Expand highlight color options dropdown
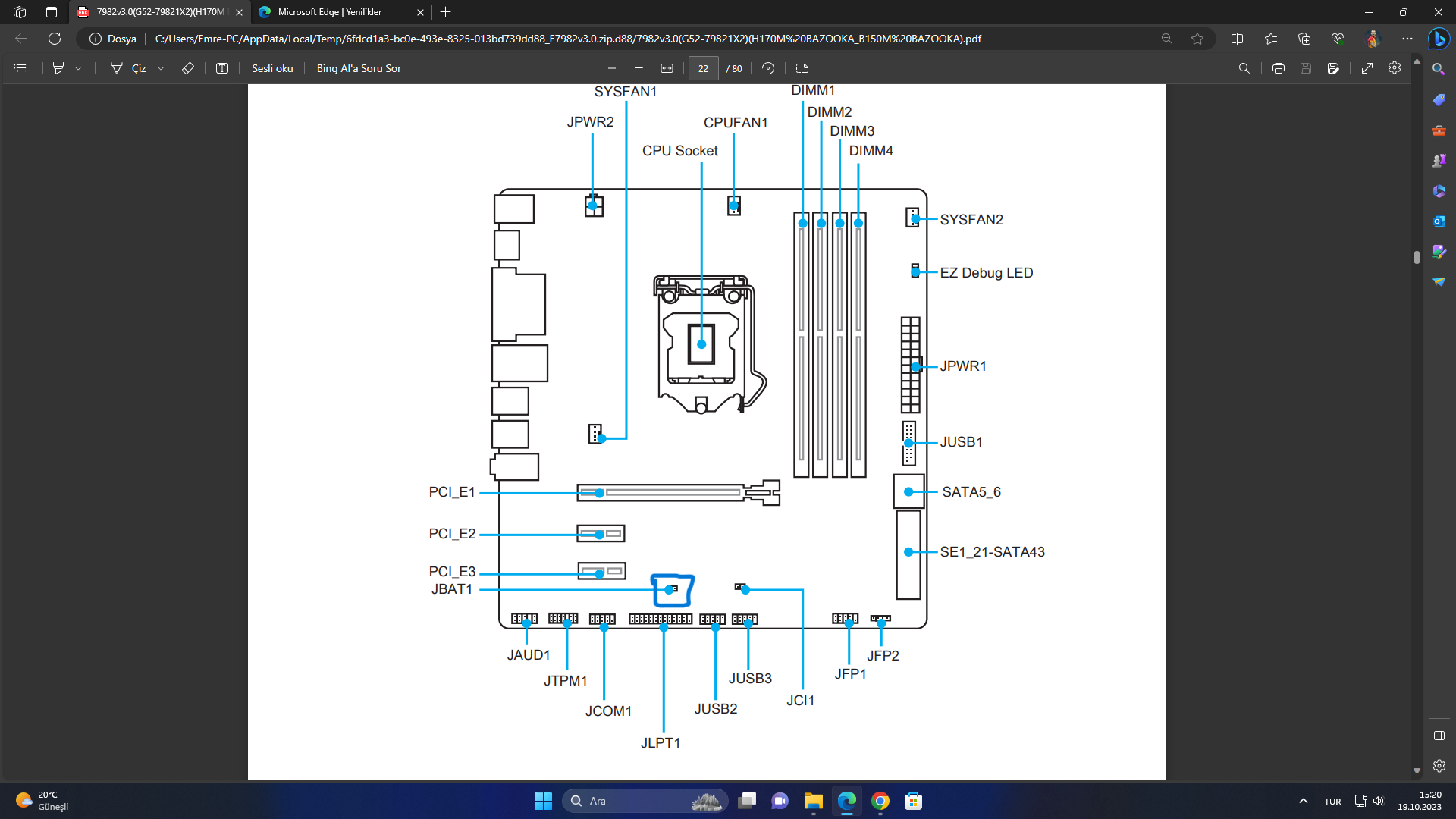Image resolution: width=1456 pixels, height=819 pixels. (78, 68)
